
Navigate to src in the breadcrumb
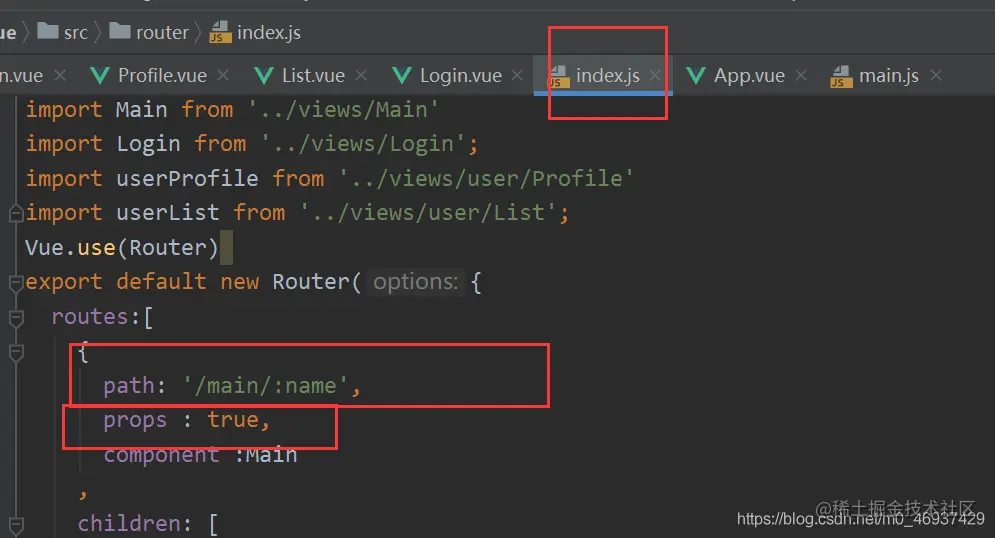point(76,32)
